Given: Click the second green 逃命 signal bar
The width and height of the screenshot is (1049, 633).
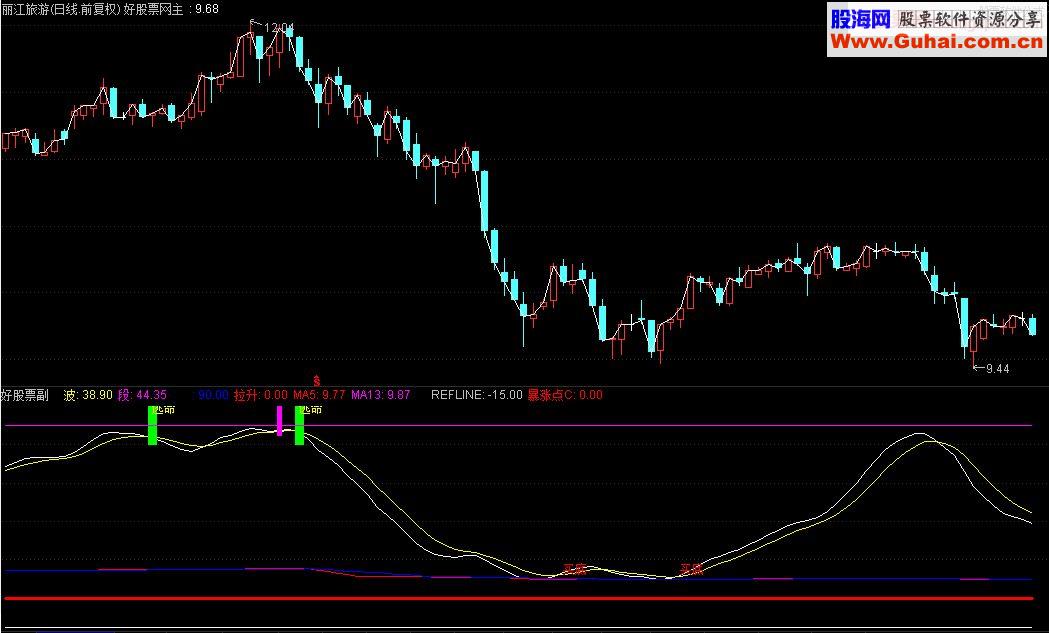Looking at the screenshot, I should click(299, 425).
